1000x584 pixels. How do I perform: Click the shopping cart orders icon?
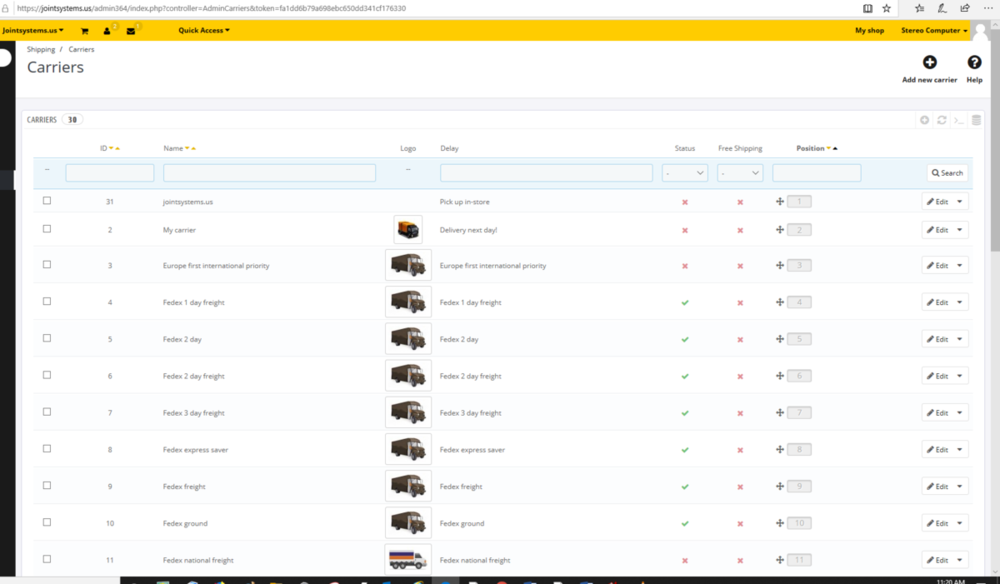tap(84, 31)
